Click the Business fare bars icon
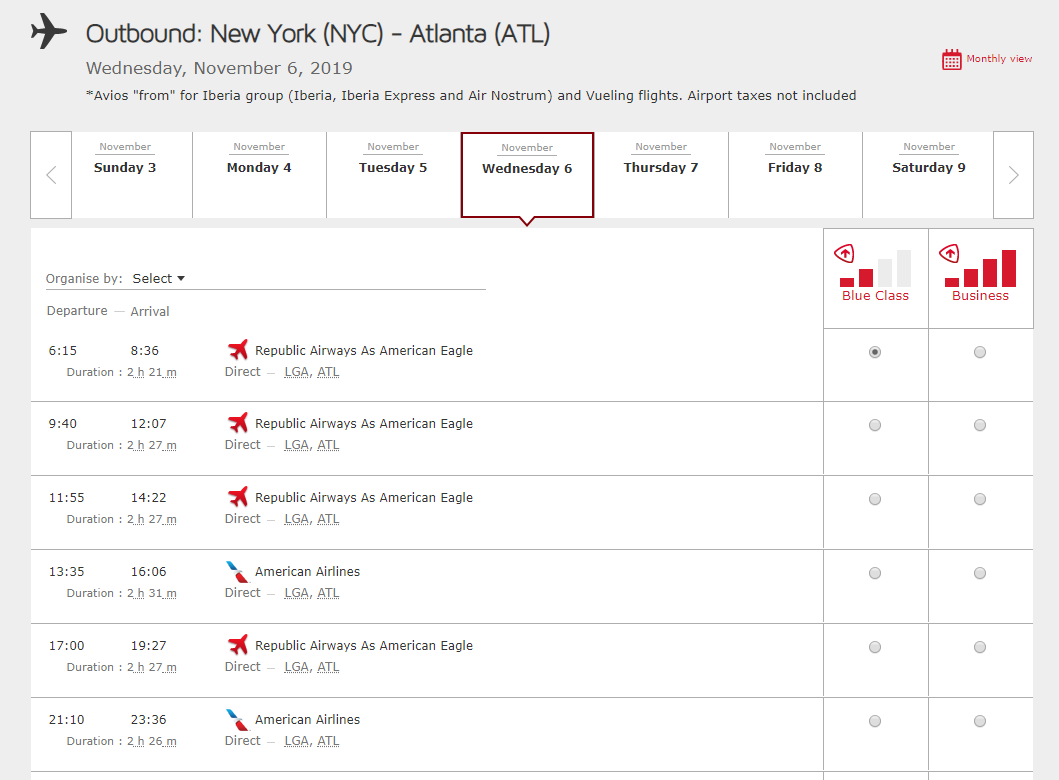Image resolution: width=1059 pixels, height=780 pixels. pos(980,267)
